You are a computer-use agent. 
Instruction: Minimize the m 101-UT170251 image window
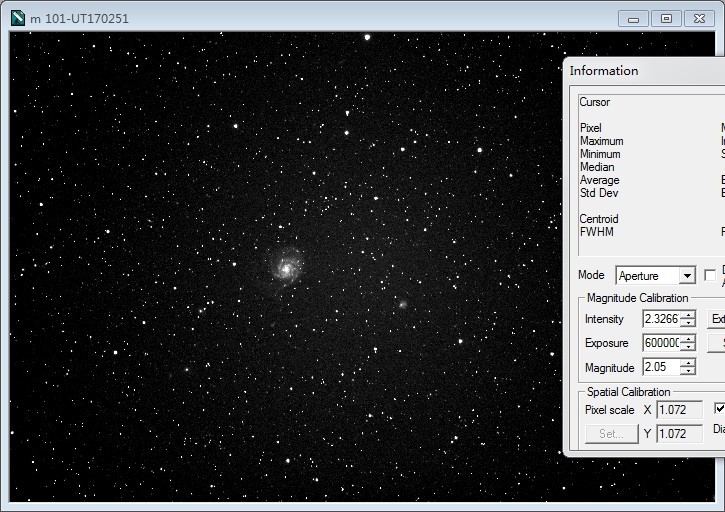tap(633, 18)
